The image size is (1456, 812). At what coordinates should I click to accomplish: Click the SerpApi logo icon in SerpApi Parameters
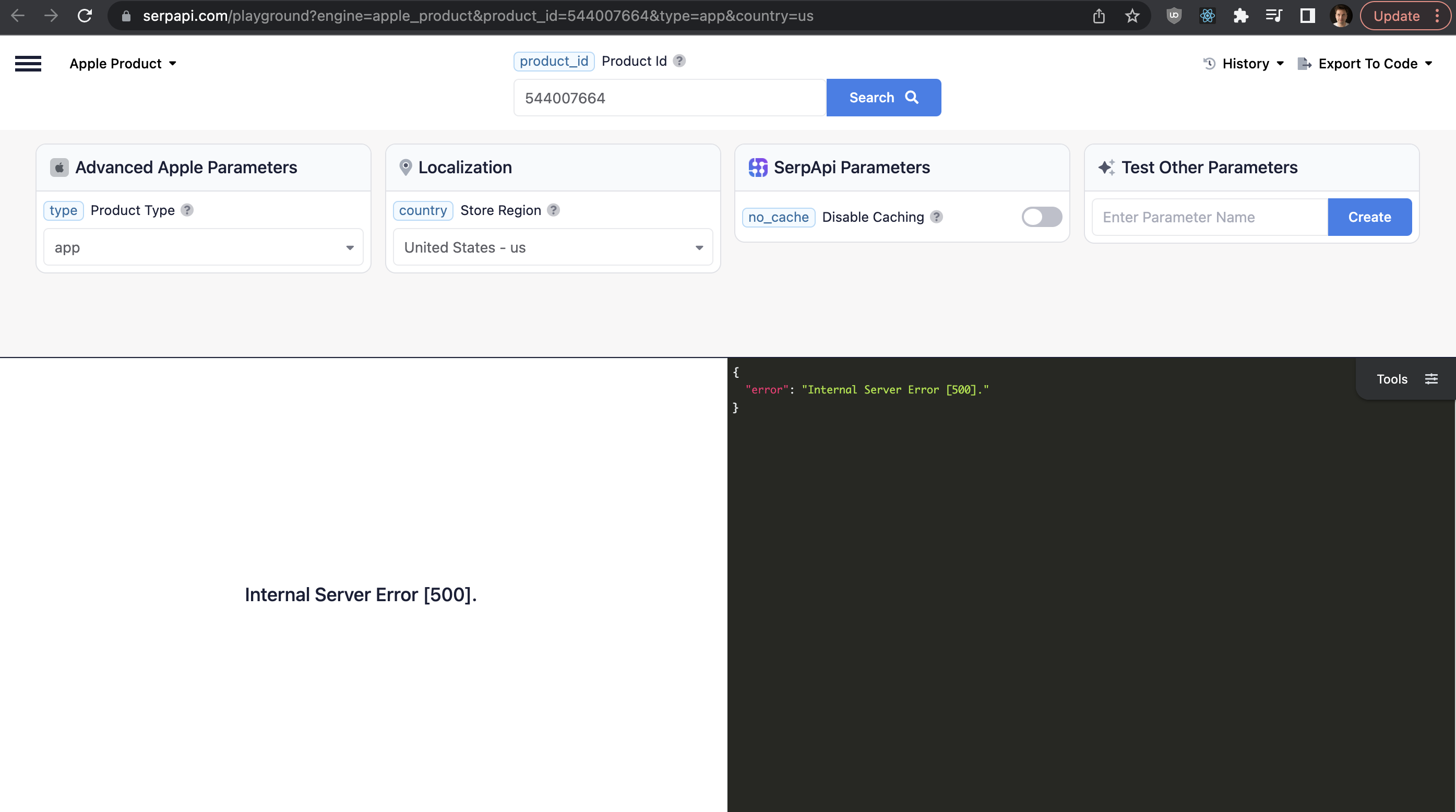click(757, 166)
